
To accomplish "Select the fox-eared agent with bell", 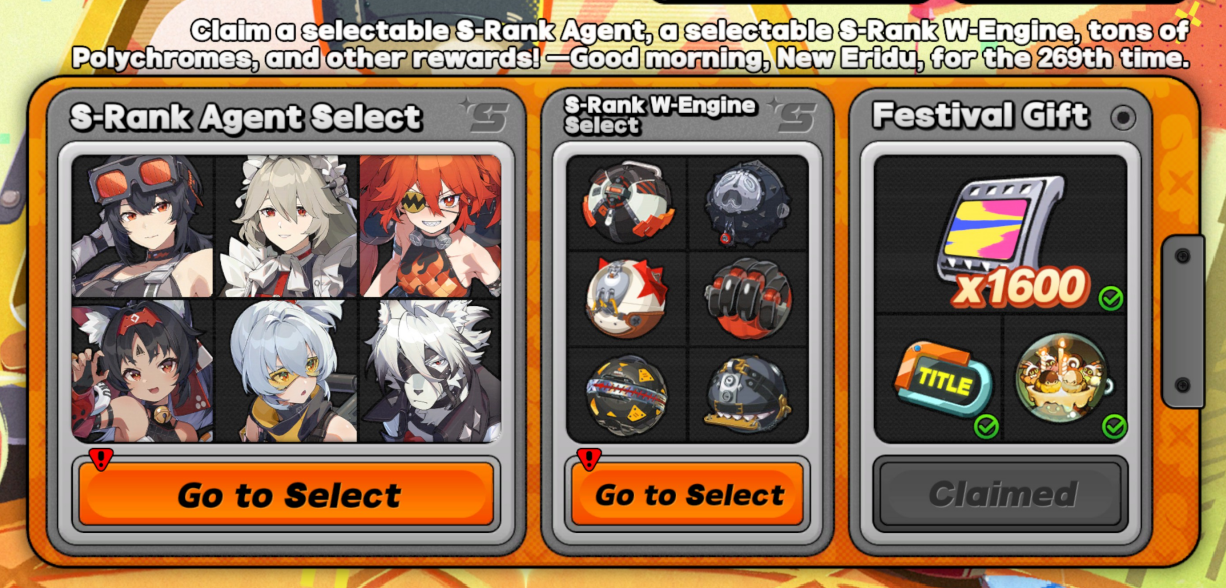I will pyautogui.click(x=143, y=371).
